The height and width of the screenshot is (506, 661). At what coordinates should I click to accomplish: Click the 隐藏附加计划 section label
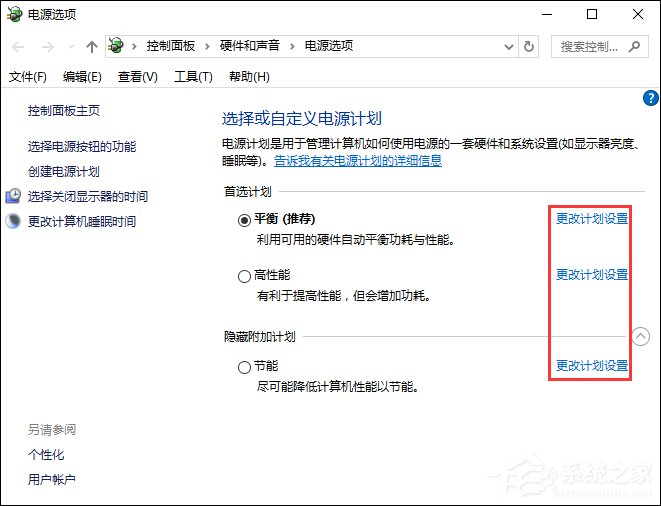coord(260,337)
